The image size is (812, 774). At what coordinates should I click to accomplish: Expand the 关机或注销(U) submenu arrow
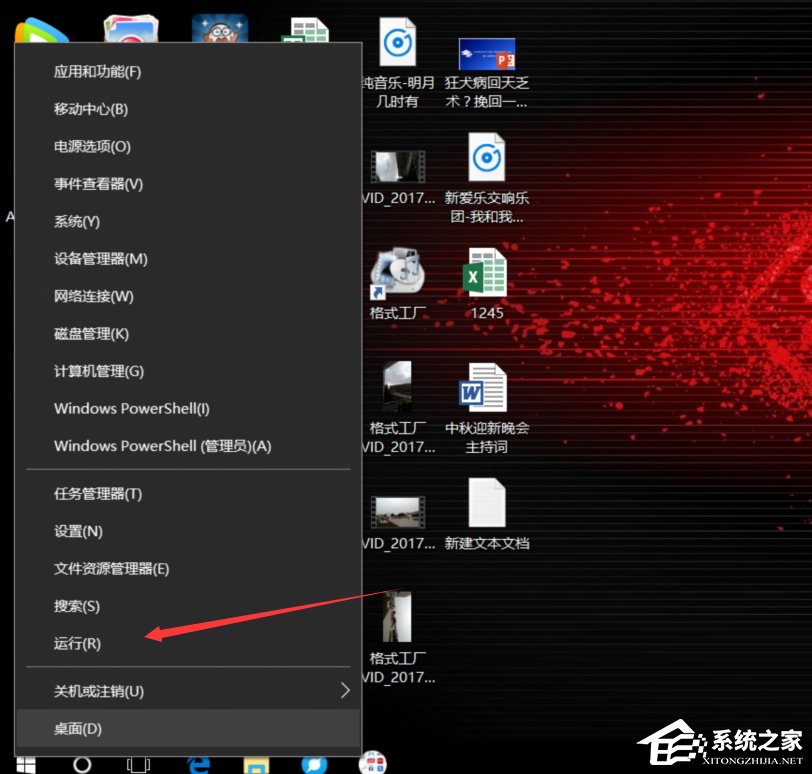(345, 690)
